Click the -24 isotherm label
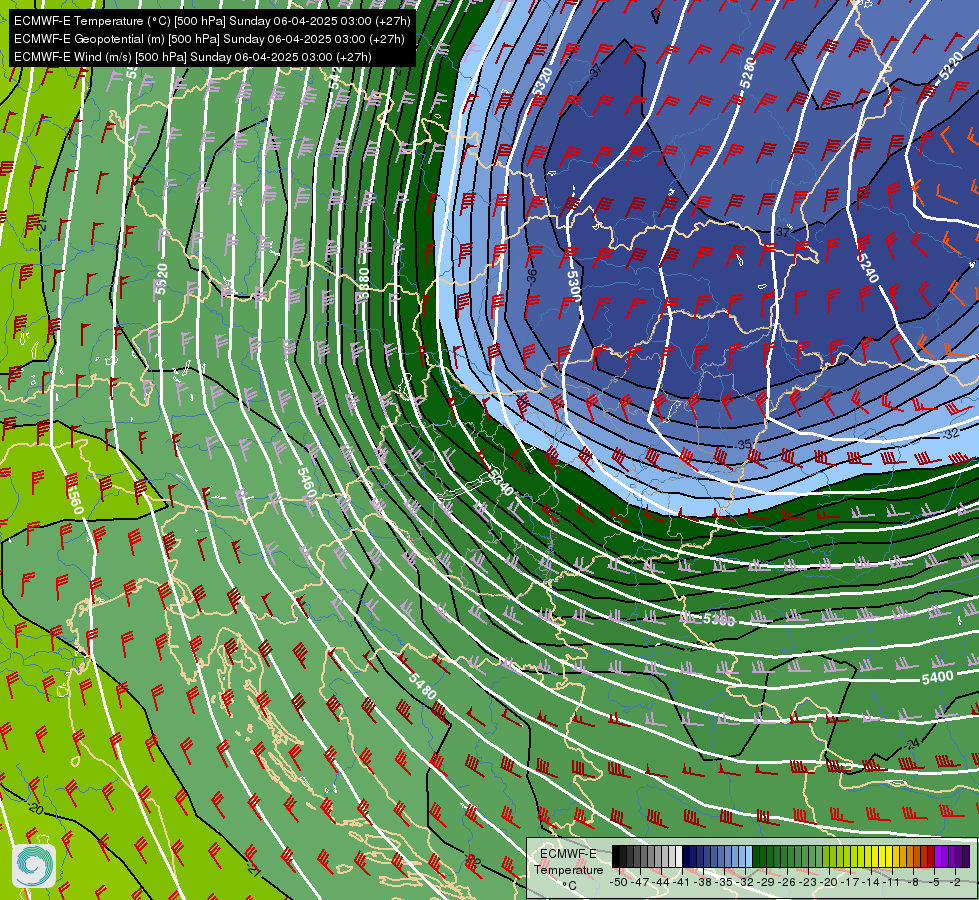 pos(912,743)
